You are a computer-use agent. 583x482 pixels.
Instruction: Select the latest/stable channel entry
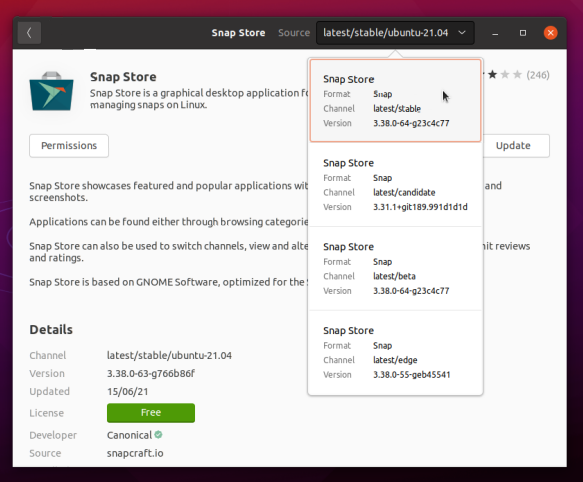[x=395, y=101]
